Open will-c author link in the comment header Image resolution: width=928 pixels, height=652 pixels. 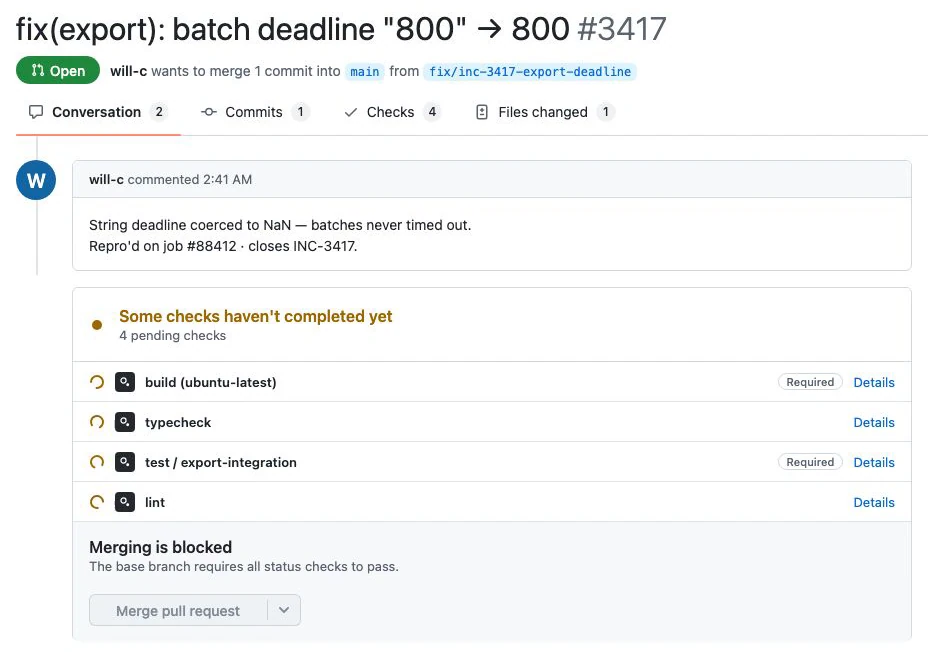(107, 179)
